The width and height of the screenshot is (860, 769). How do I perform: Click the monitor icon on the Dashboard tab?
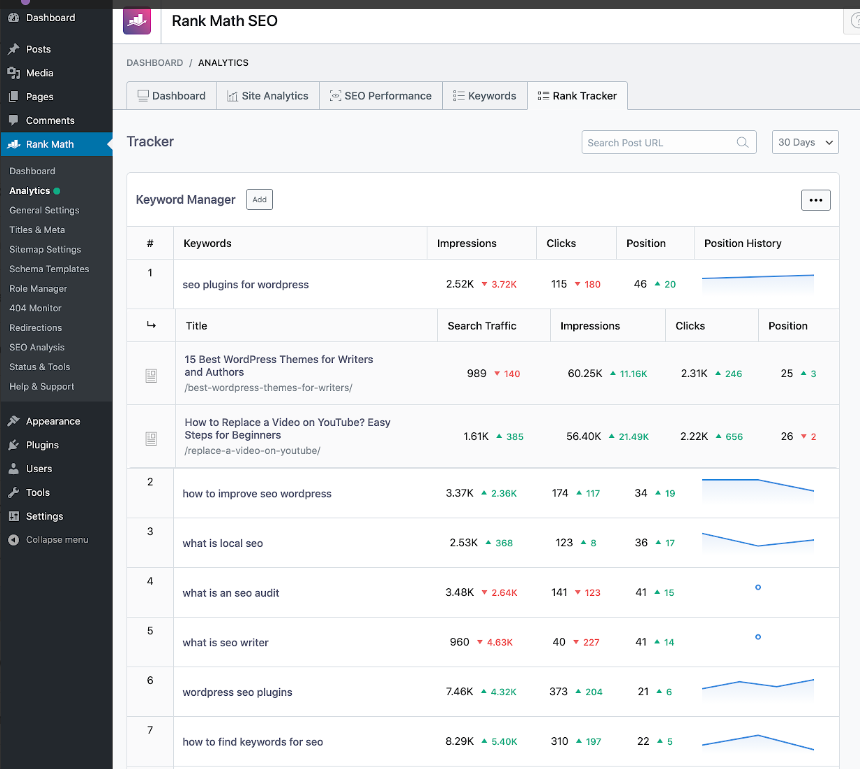pos(143,96)
